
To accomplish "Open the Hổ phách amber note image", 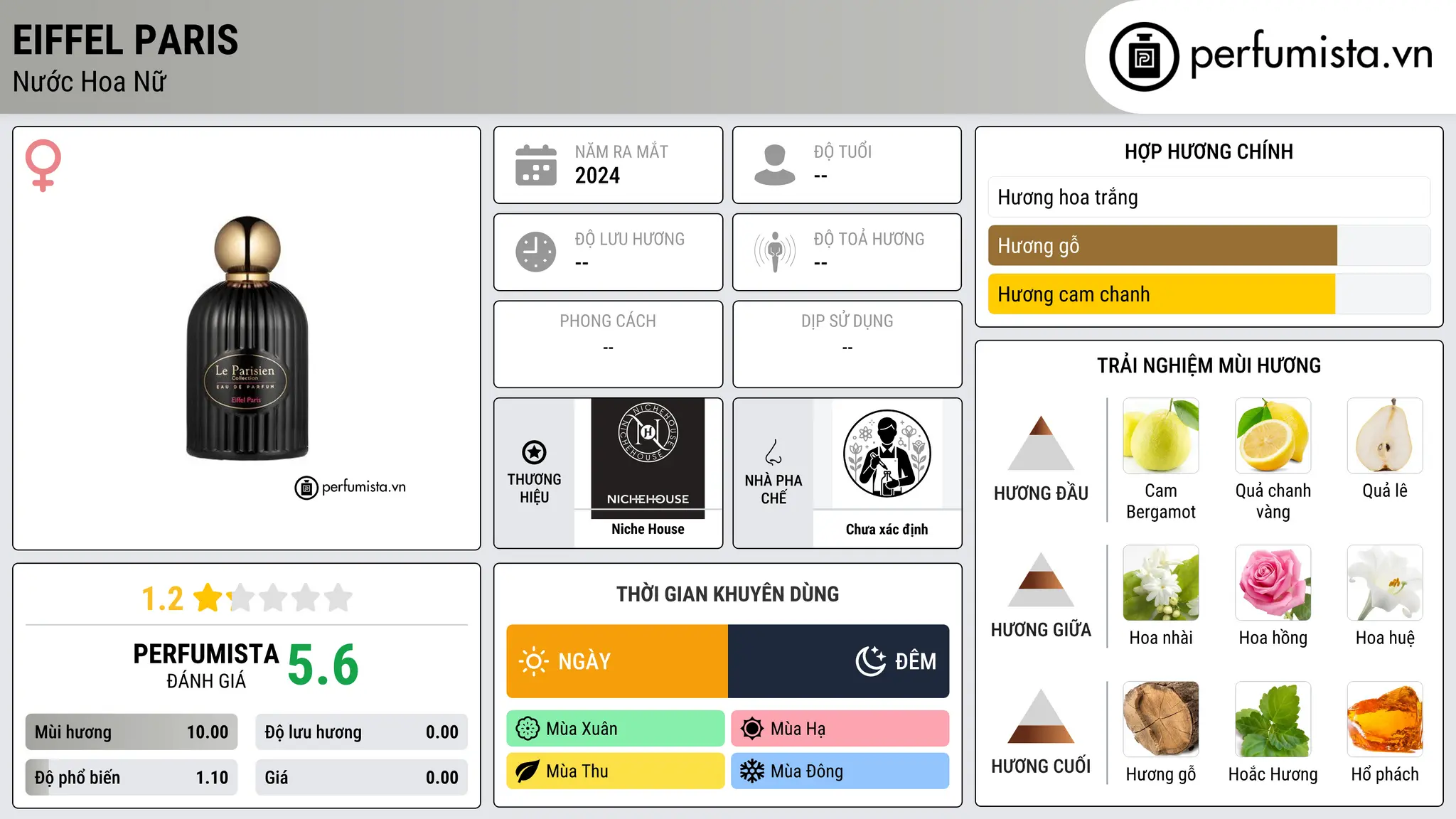I will 1385,719.
